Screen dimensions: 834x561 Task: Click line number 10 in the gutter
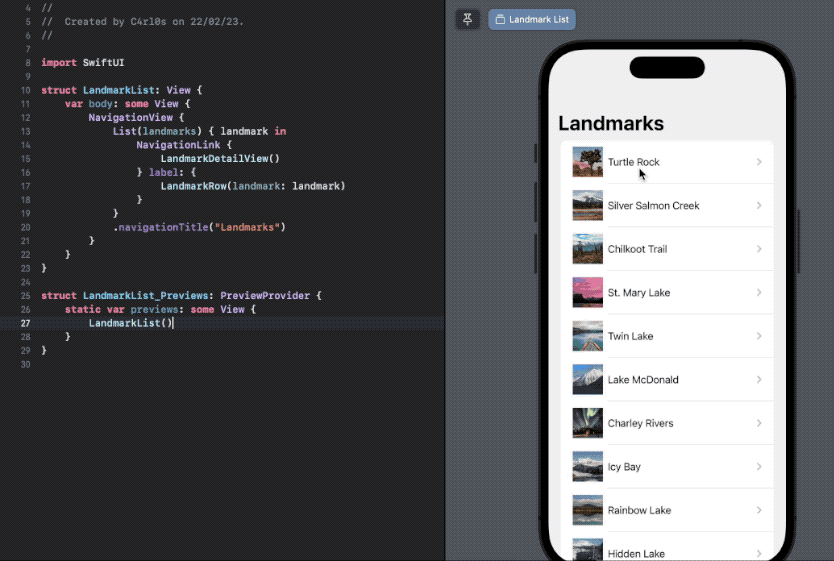[26, 90]
